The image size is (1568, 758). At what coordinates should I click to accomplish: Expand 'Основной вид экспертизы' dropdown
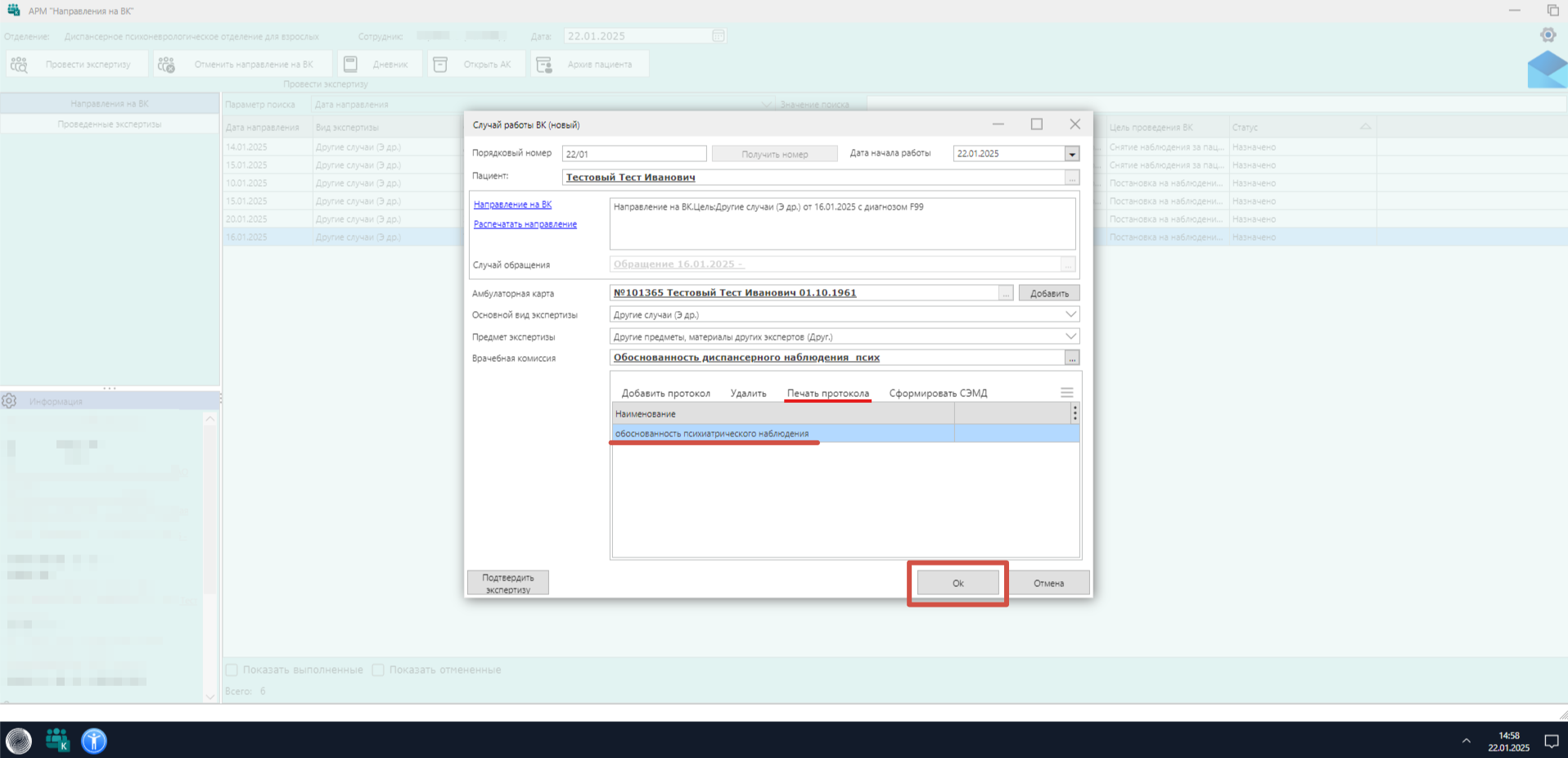pos(1070,314)
